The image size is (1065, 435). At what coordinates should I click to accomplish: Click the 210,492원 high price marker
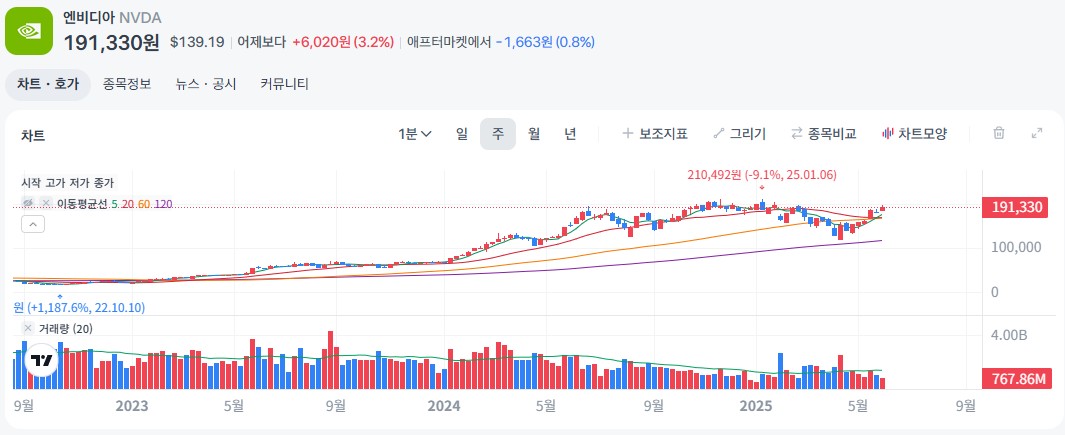(762, 175)
